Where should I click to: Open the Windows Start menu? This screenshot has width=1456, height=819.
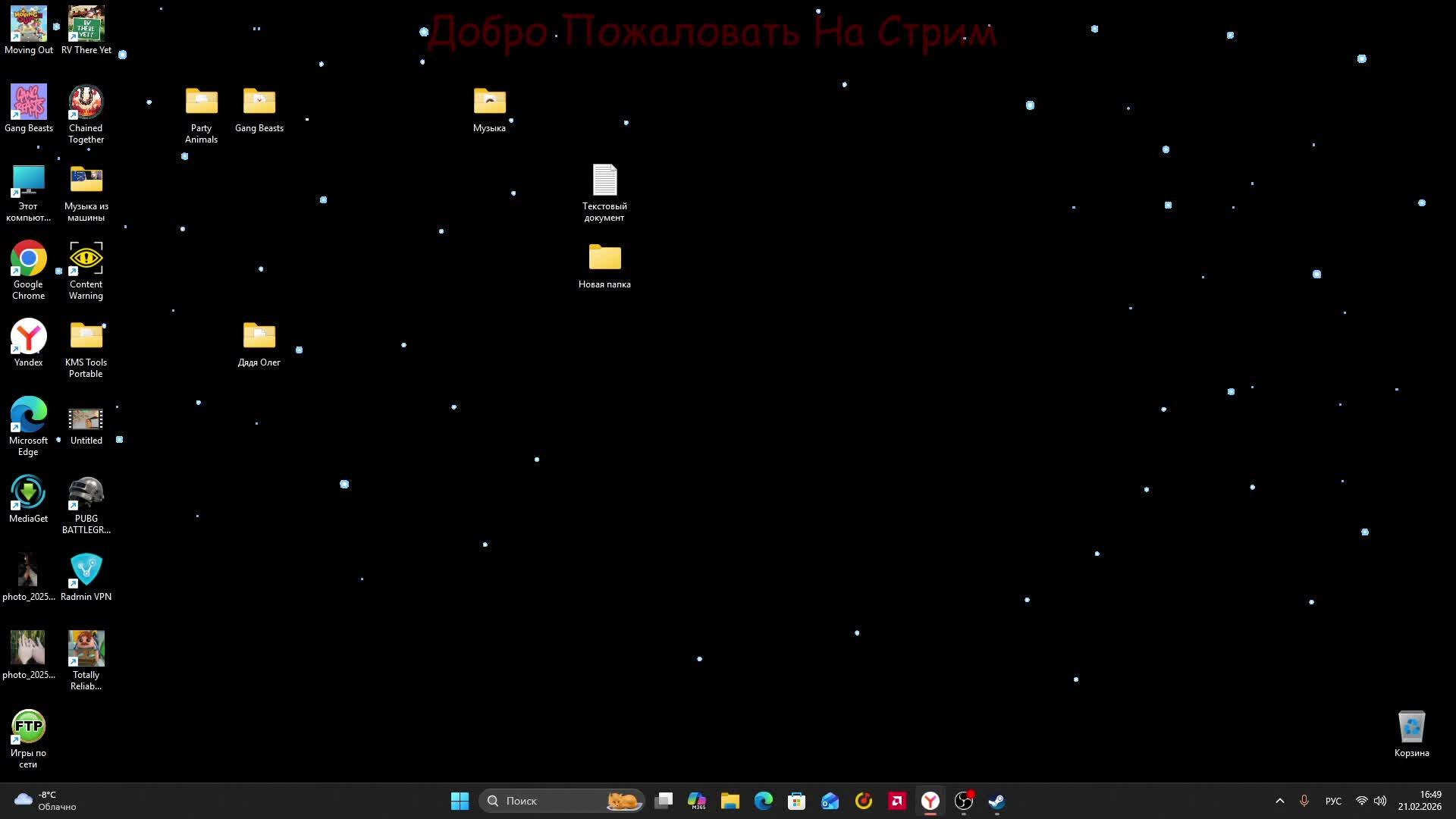point(460,801)
